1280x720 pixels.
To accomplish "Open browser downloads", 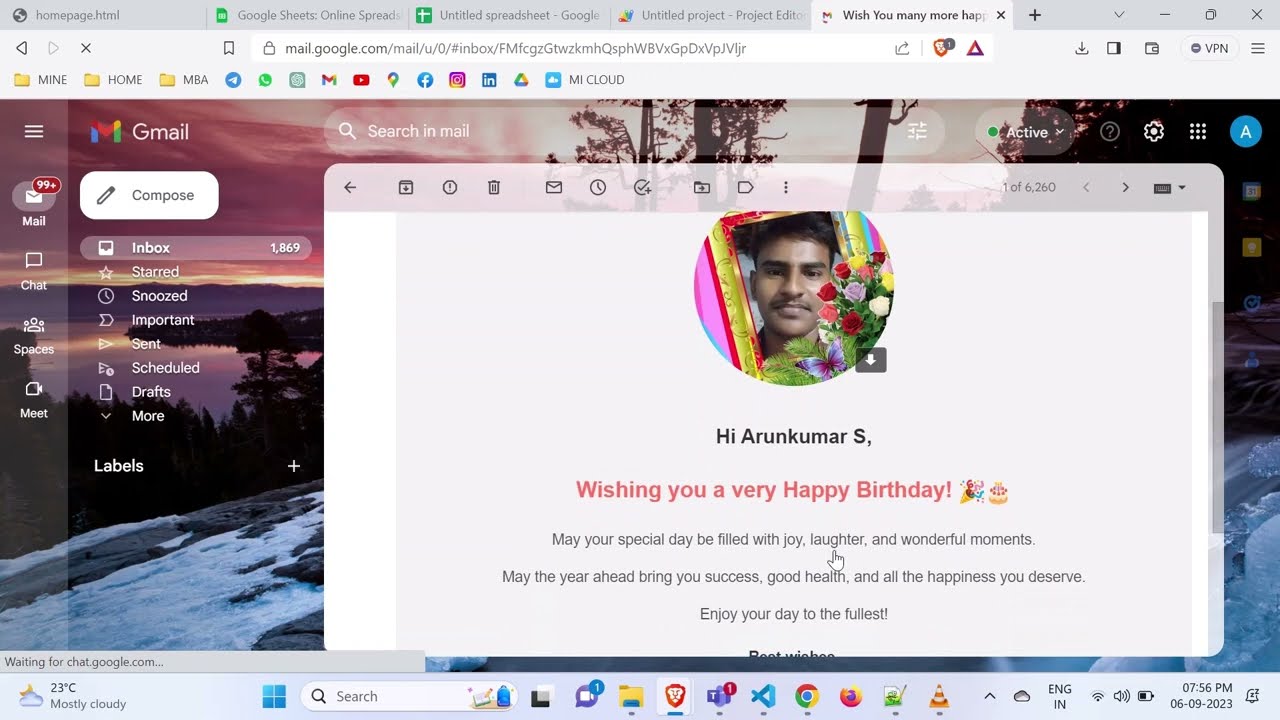I will click(x=1082, y=48).
